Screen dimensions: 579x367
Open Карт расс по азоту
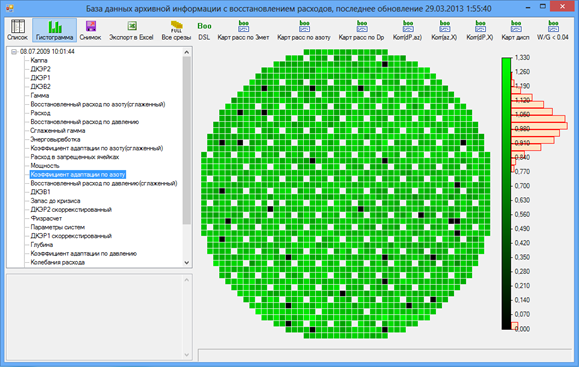[304, 30]
